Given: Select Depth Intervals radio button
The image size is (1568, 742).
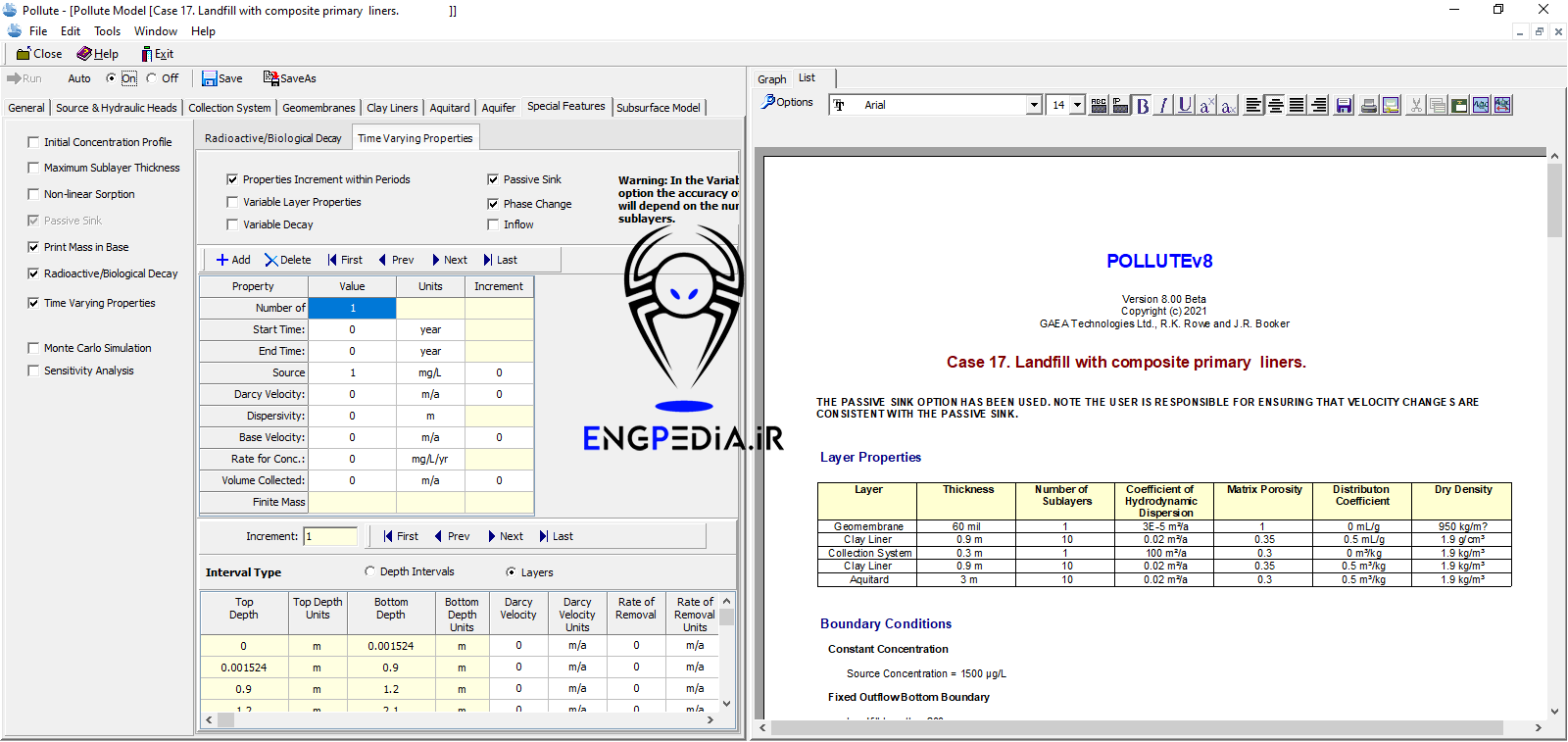Looking at the screenshot, I should pos(369,571).
